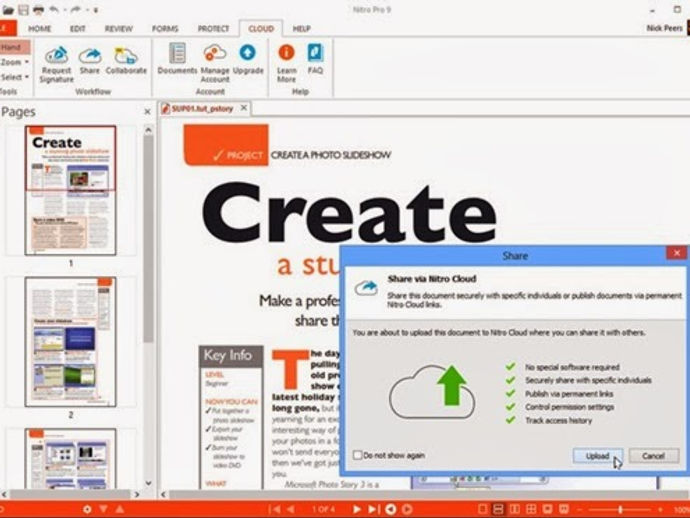
Task: Open the FORMS ribbon tab
Action: point(165,29)
